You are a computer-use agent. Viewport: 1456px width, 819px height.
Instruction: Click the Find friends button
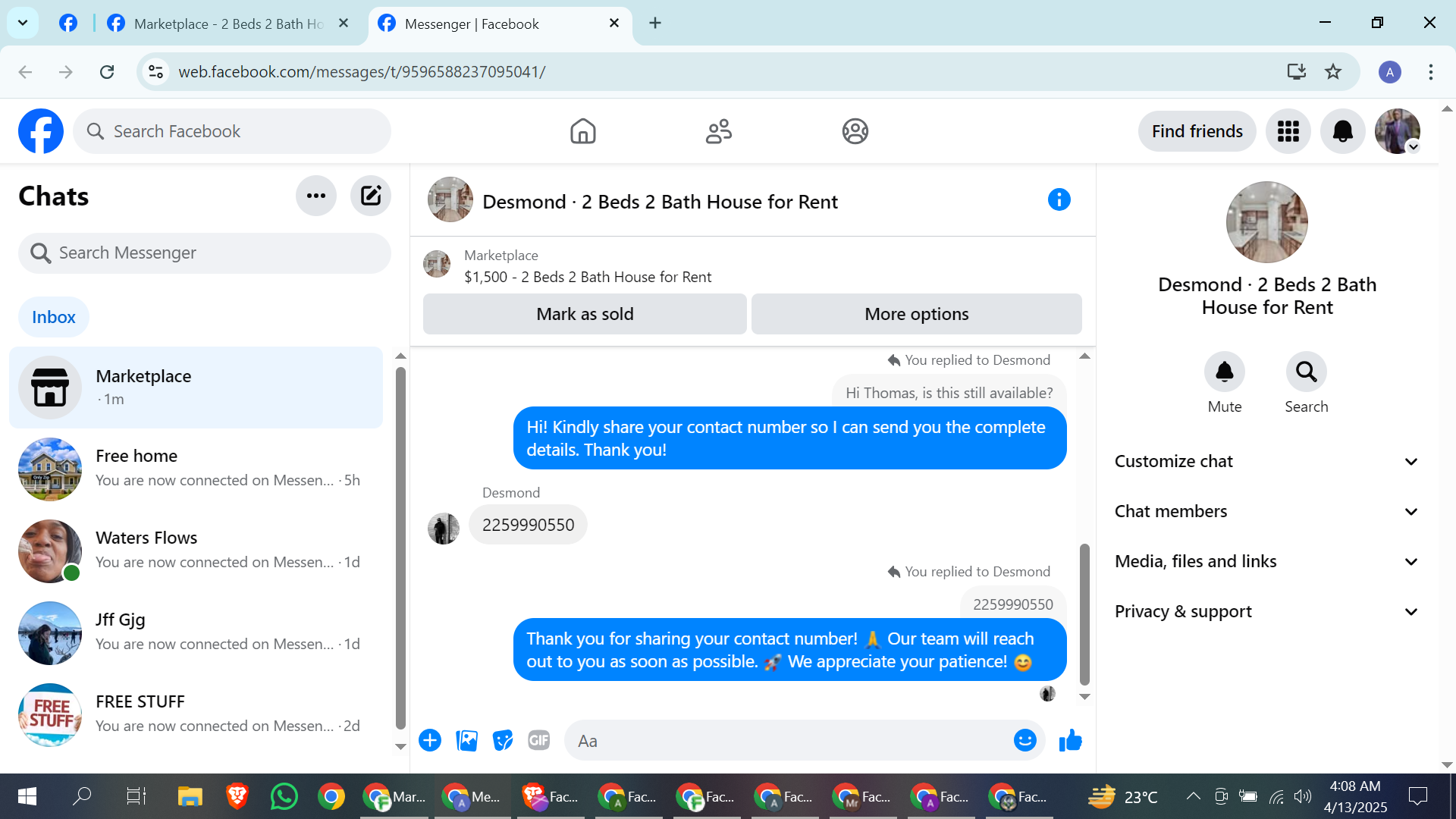point(1197,131)
